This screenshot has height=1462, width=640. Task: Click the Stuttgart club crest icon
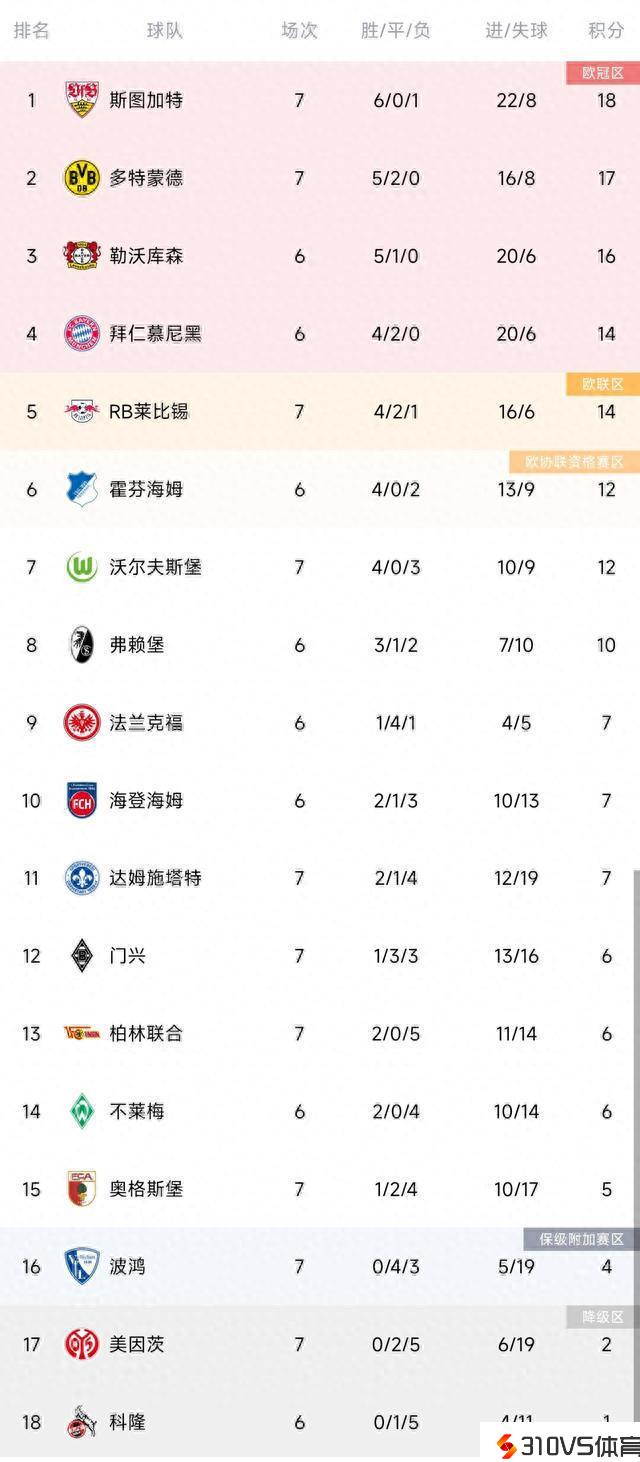tap(82, 100)
